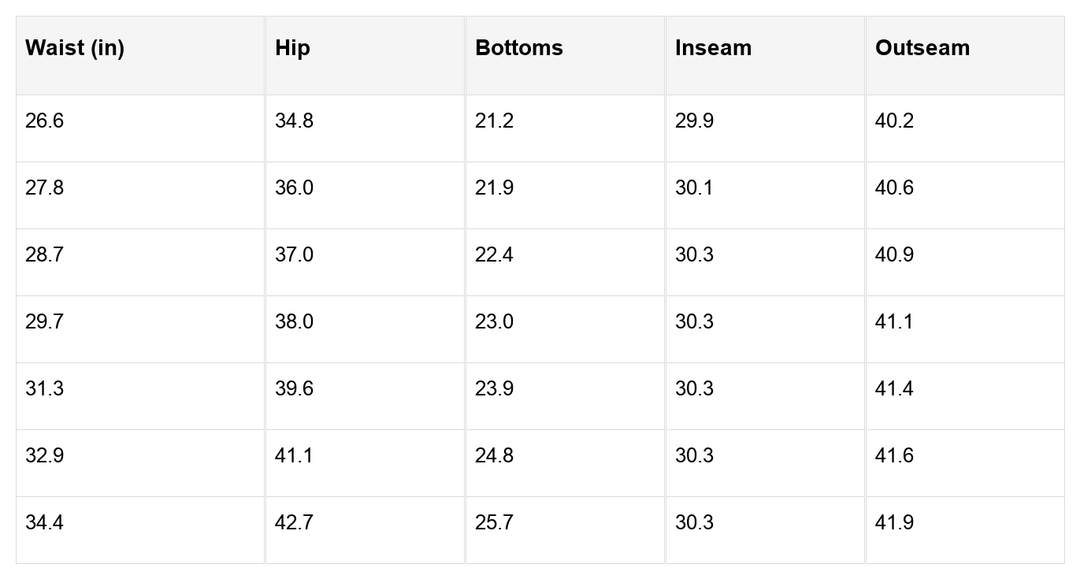Click the outseam cell 40.2

tap(894, 121)
